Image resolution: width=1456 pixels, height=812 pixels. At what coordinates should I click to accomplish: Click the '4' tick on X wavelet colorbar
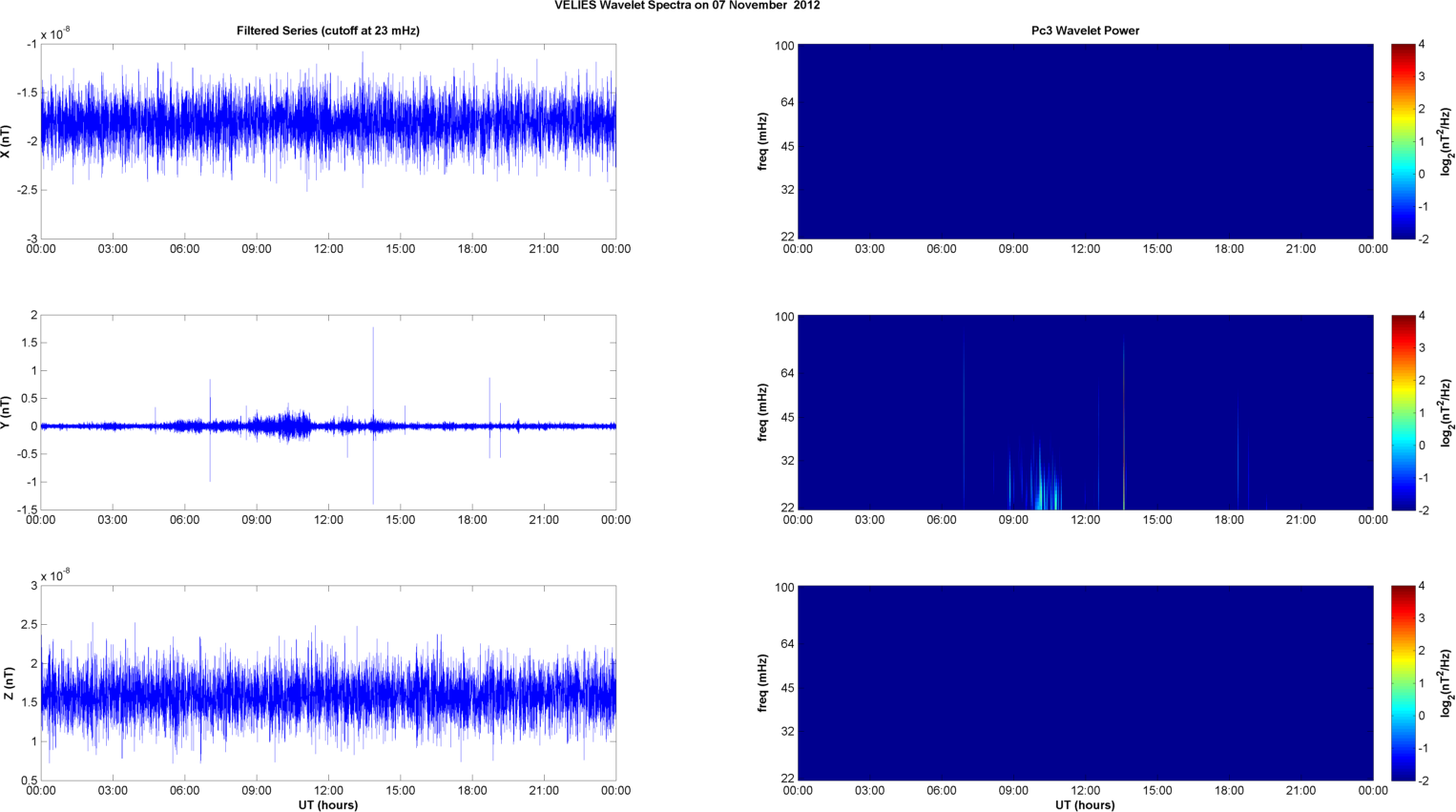click(x=1422, y=44)
